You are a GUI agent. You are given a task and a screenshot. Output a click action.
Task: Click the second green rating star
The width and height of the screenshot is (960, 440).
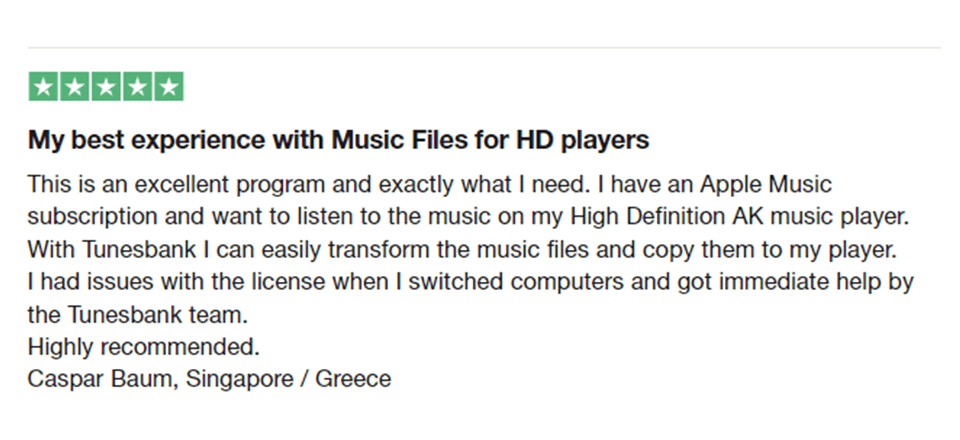click(x=74, y=87)
